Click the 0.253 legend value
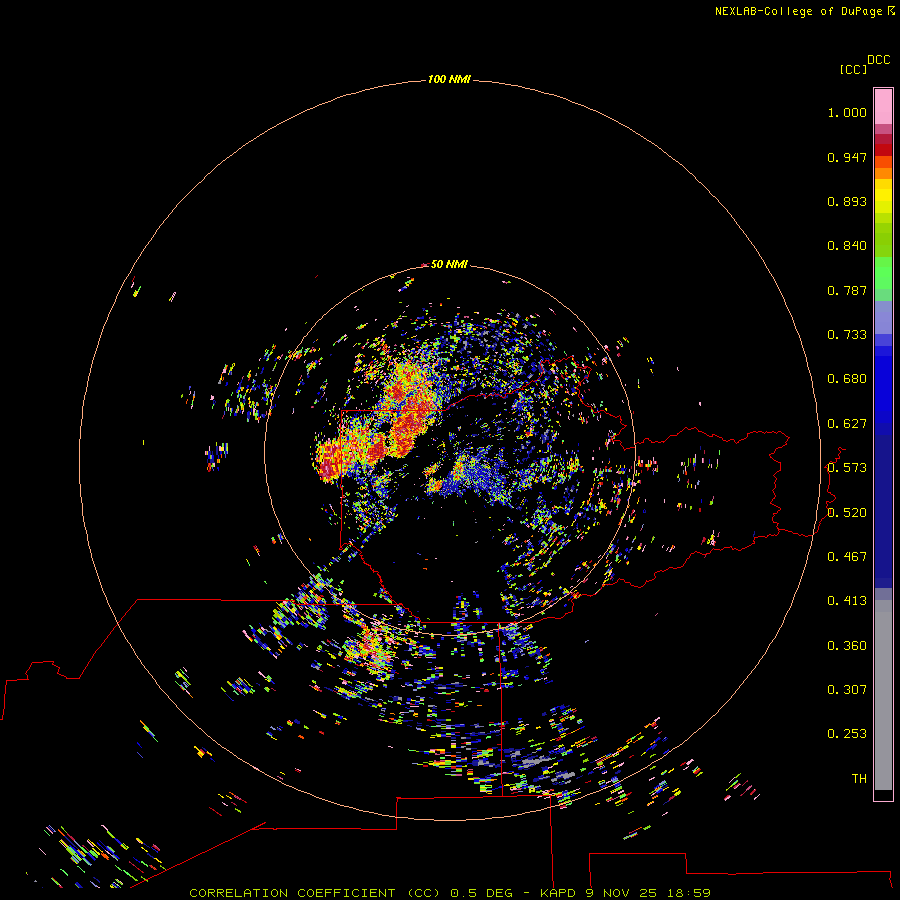 (847, 734)
